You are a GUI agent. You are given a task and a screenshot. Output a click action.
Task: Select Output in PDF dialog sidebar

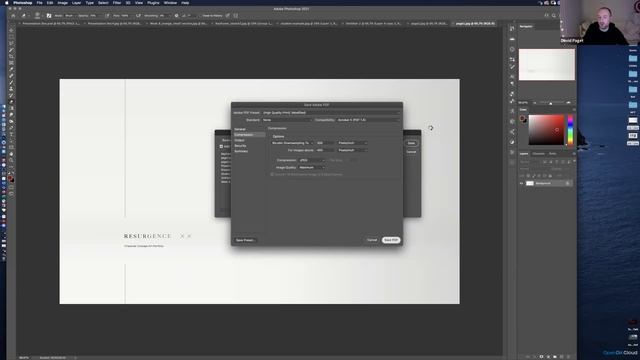pyautogui.click(x=240, y=140)
